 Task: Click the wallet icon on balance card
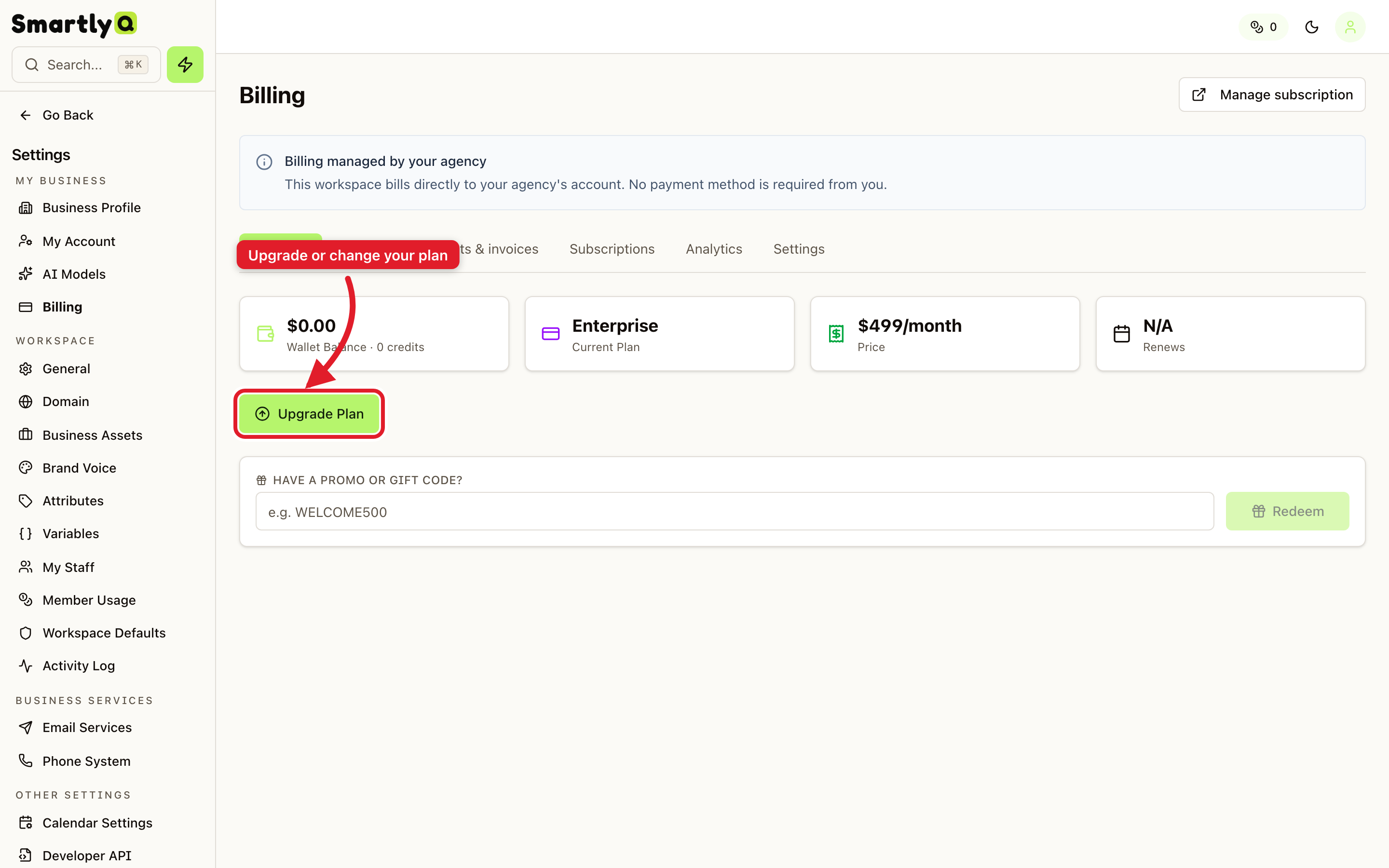pyautogui.click(x=265, y=334)
